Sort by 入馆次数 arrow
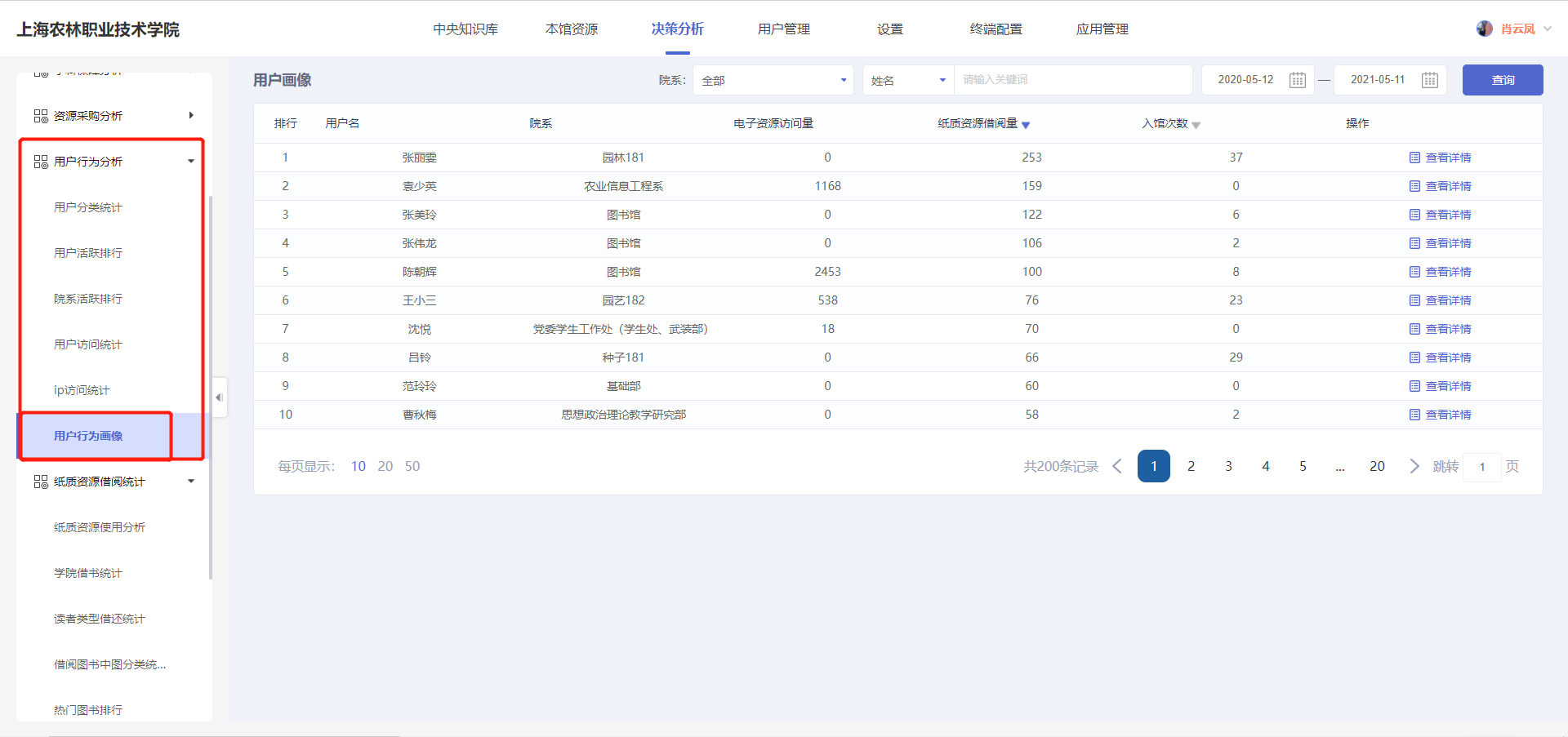The height and width of the screenshot is (737, 1568). pos(1196,125)
